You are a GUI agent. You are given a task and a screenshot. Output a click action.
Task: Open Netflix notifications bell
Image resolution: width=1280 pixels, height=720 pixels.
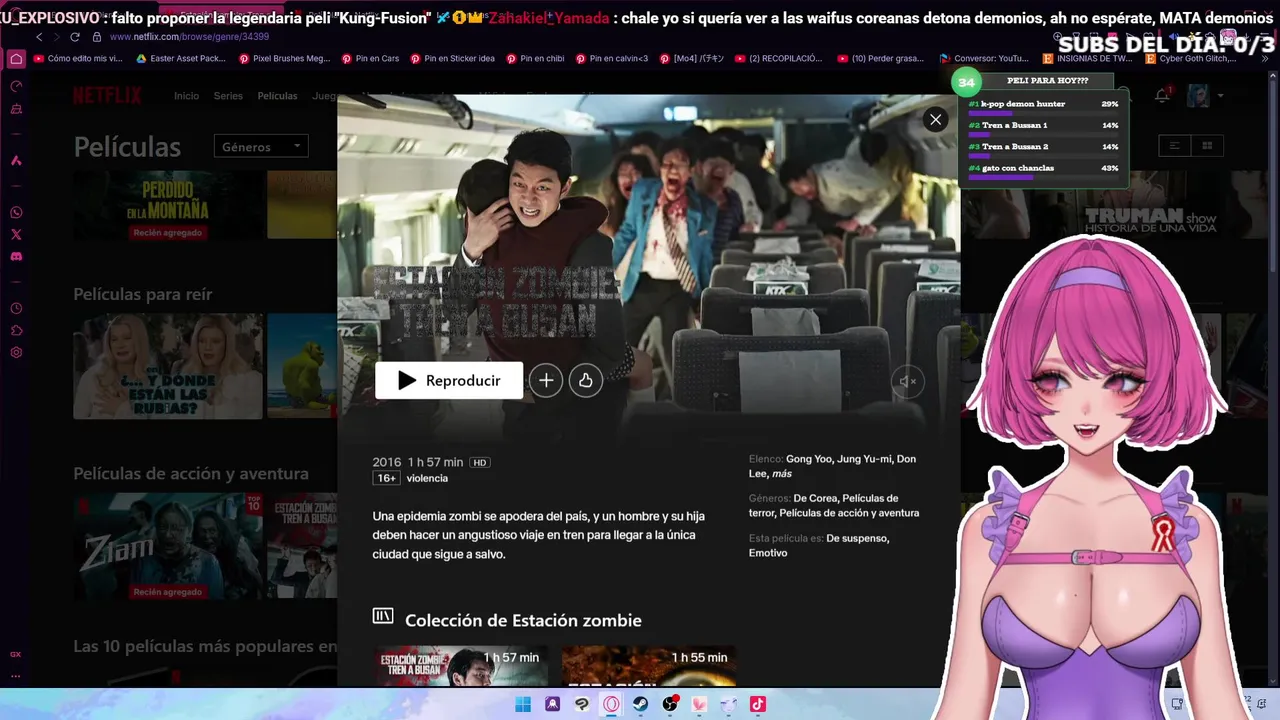coord(1162,95)
